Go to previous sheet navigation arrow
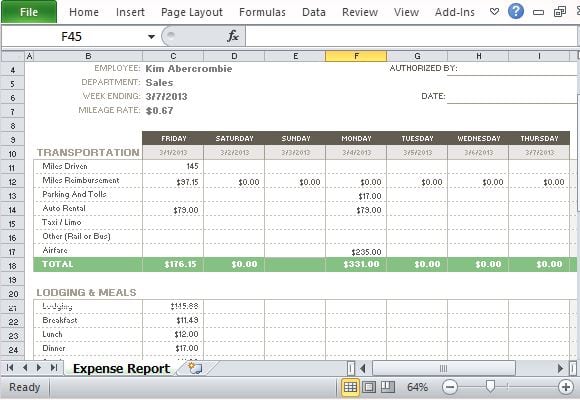580x400 pixels. point(25,367)
